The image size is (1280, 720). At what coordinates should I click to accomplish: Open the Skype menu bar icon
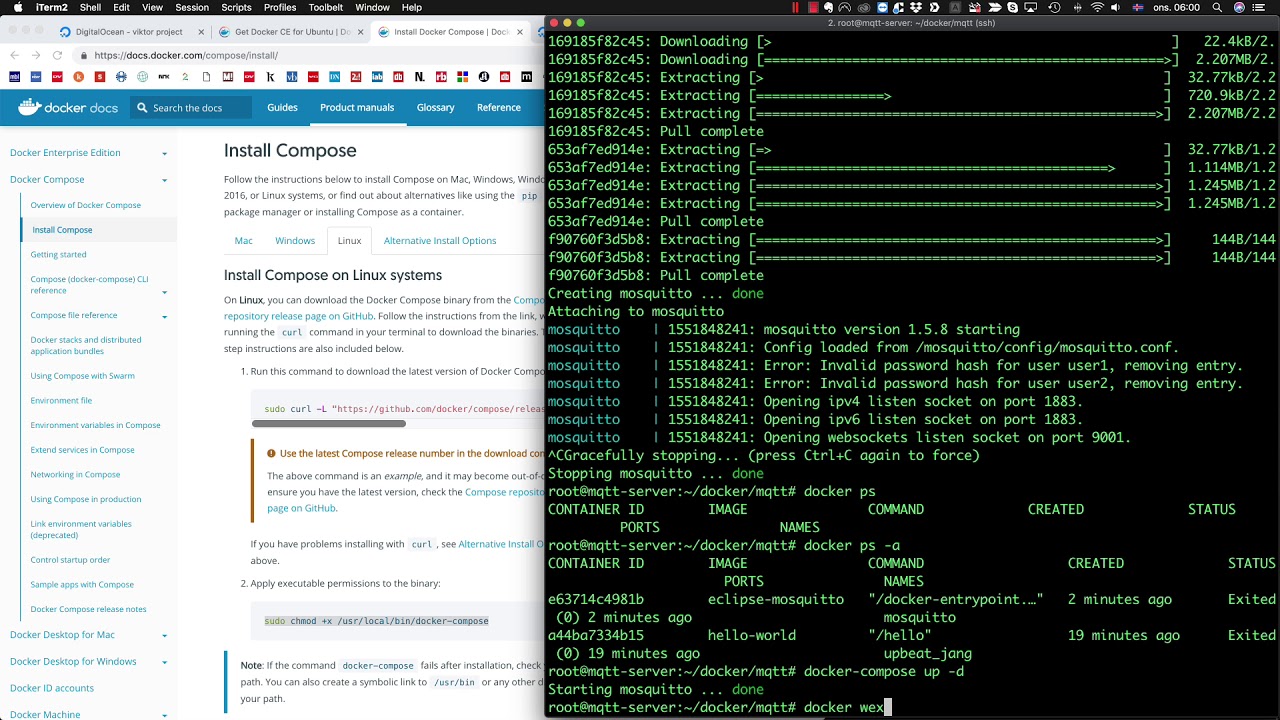click(x=1013, y=7)
